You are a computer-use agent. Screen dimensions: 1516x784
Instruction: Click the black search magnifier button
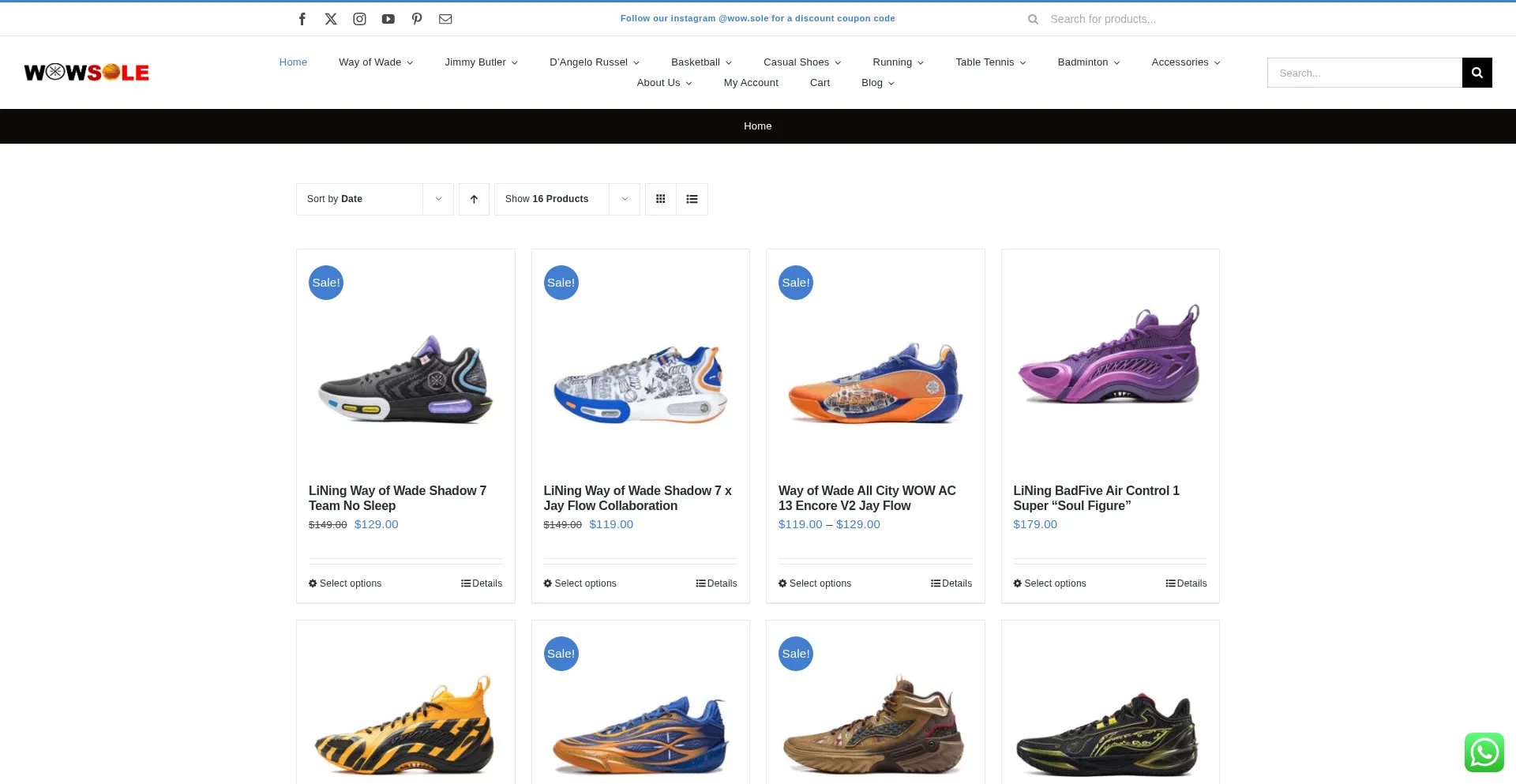1477,73
